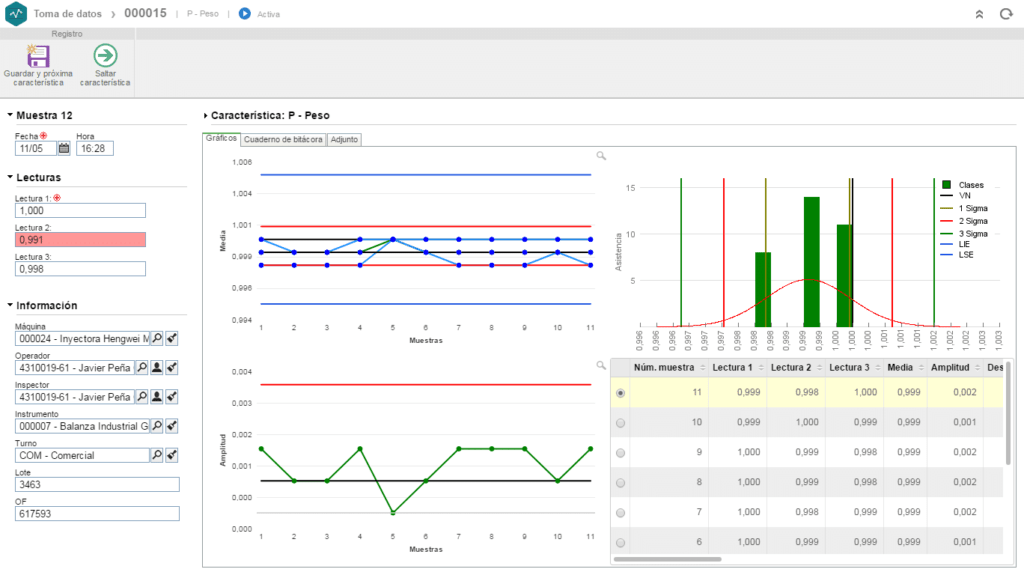This screenshot has width=1024, height=575.
Task: Select radio button for sample 10
Action: click(x=620, y=423)
